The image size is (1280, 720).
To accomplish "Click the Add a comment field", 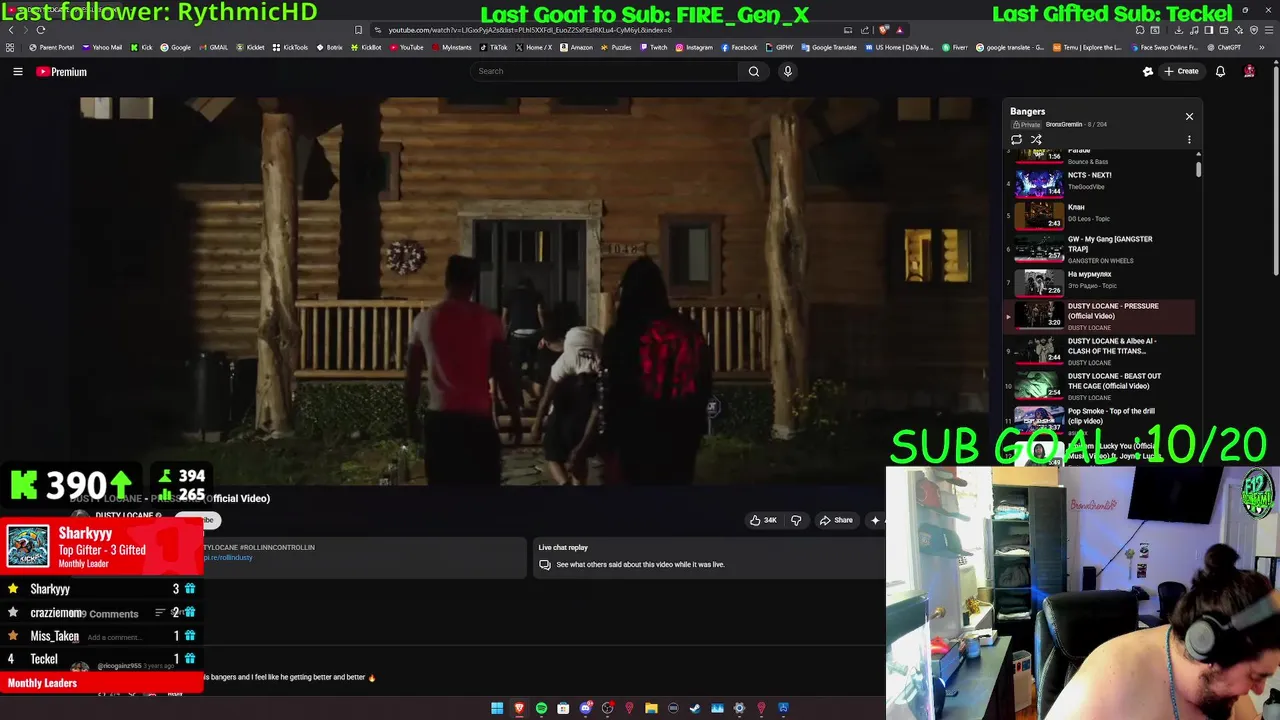I will 113,637.
